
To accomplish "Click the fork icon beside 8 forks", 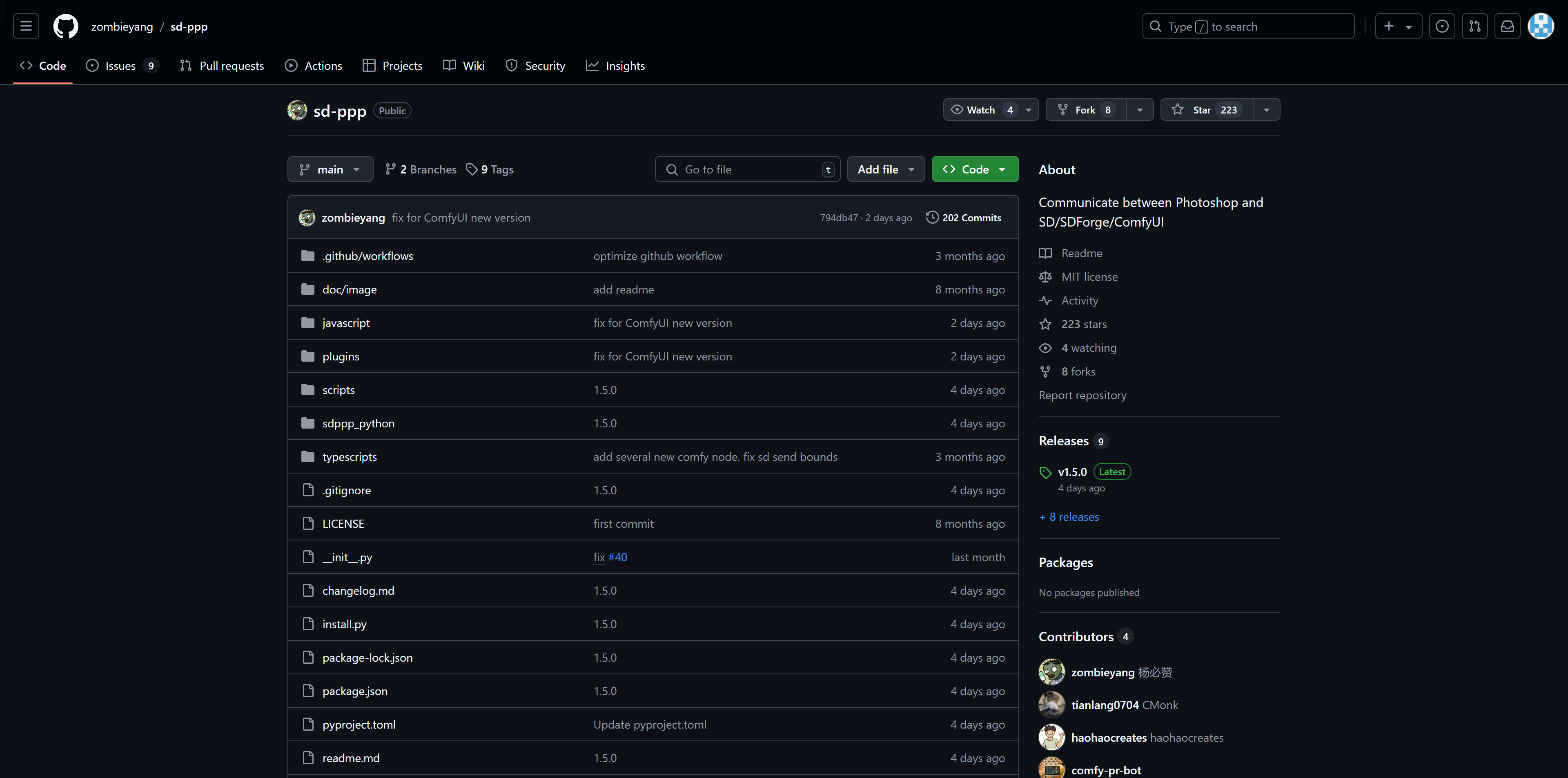I will pos(1045,372).
